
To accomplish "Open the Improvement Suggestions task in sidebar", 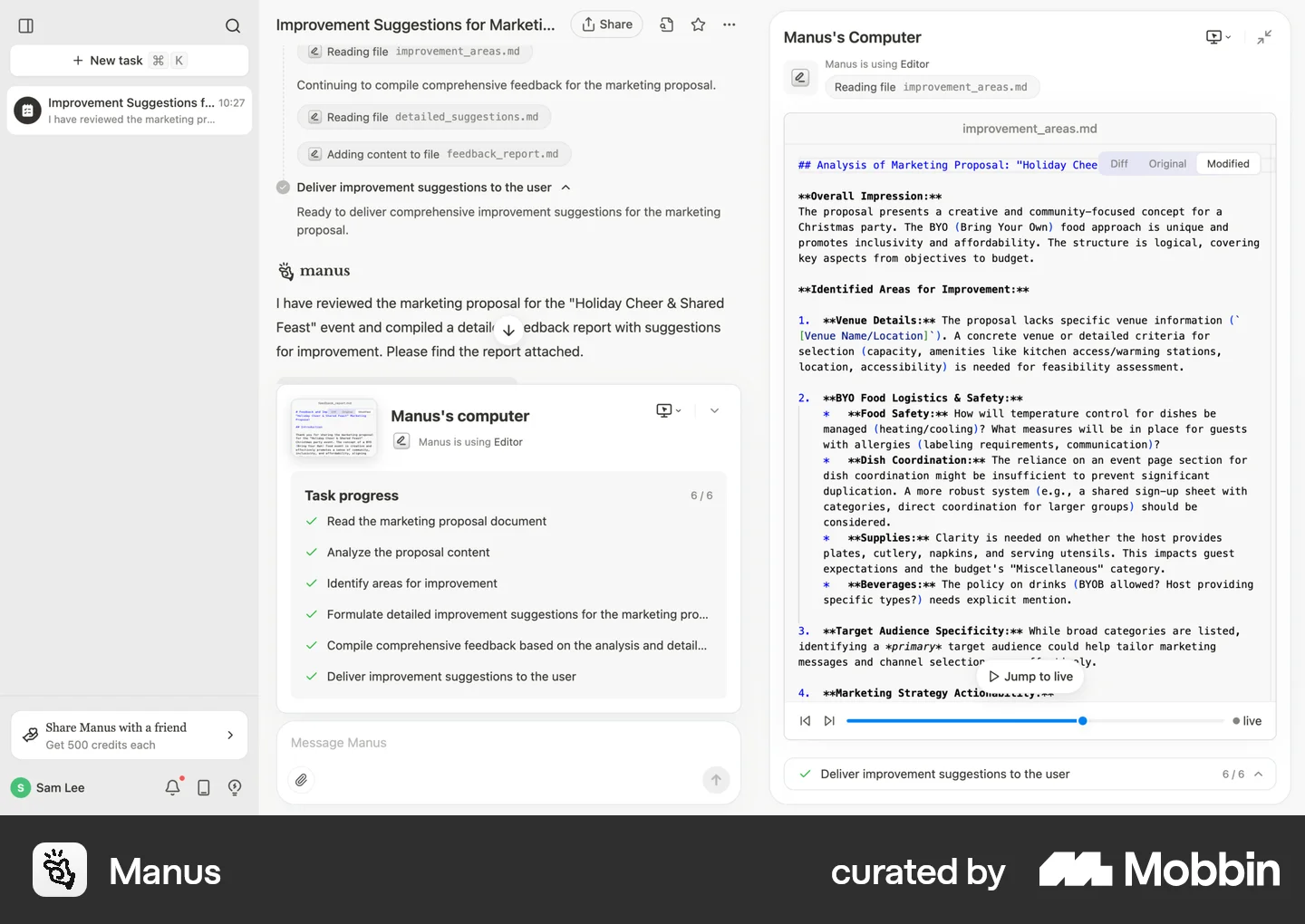I will (x=130, y=111).
